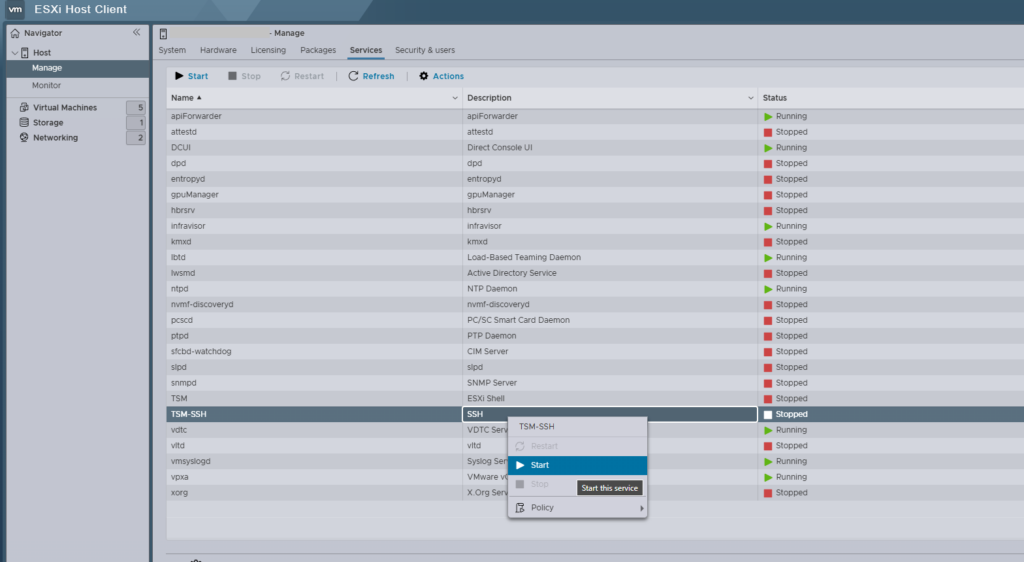Image resolution: width=1024 pixels, height=562 pixels.
Task: Switch to the Security & users tab
Action: (425, 50)
